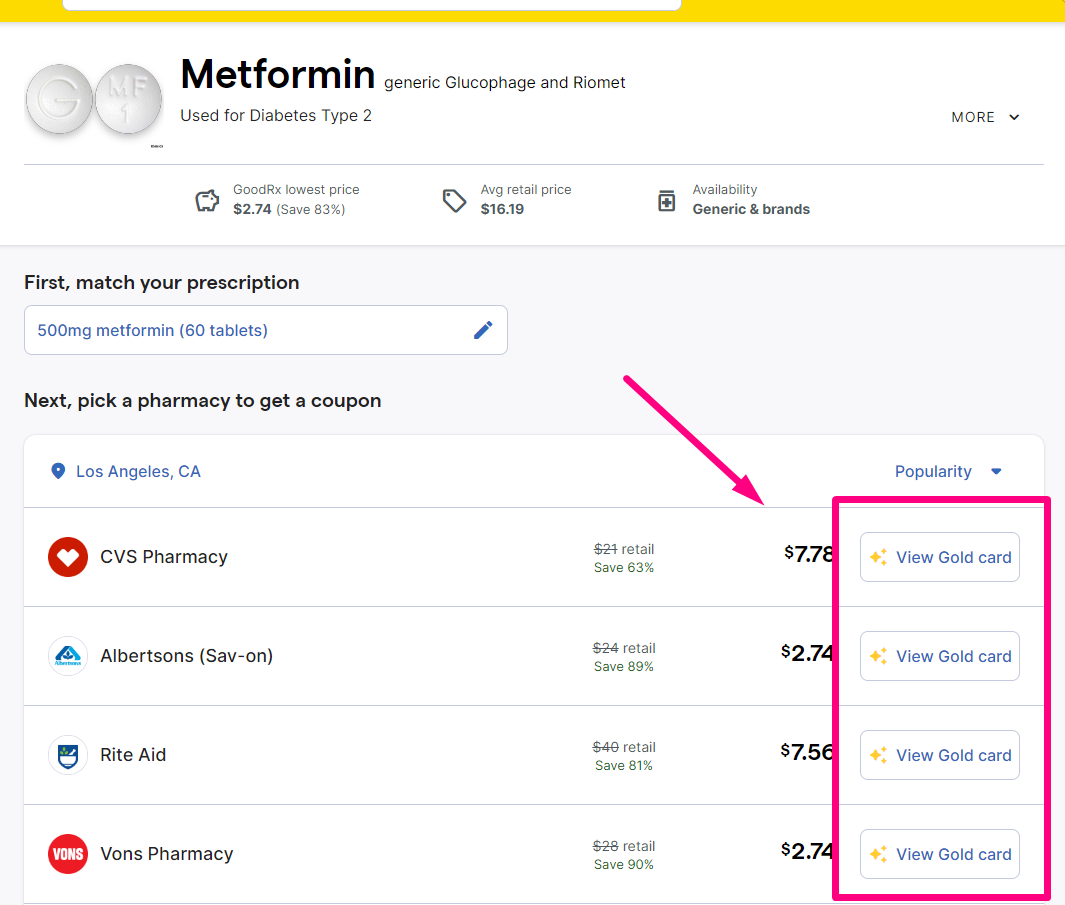This screenshot has width=1065, height=905.
Task: Click the availability medicine bottle icon
Action: click(666, 201)
